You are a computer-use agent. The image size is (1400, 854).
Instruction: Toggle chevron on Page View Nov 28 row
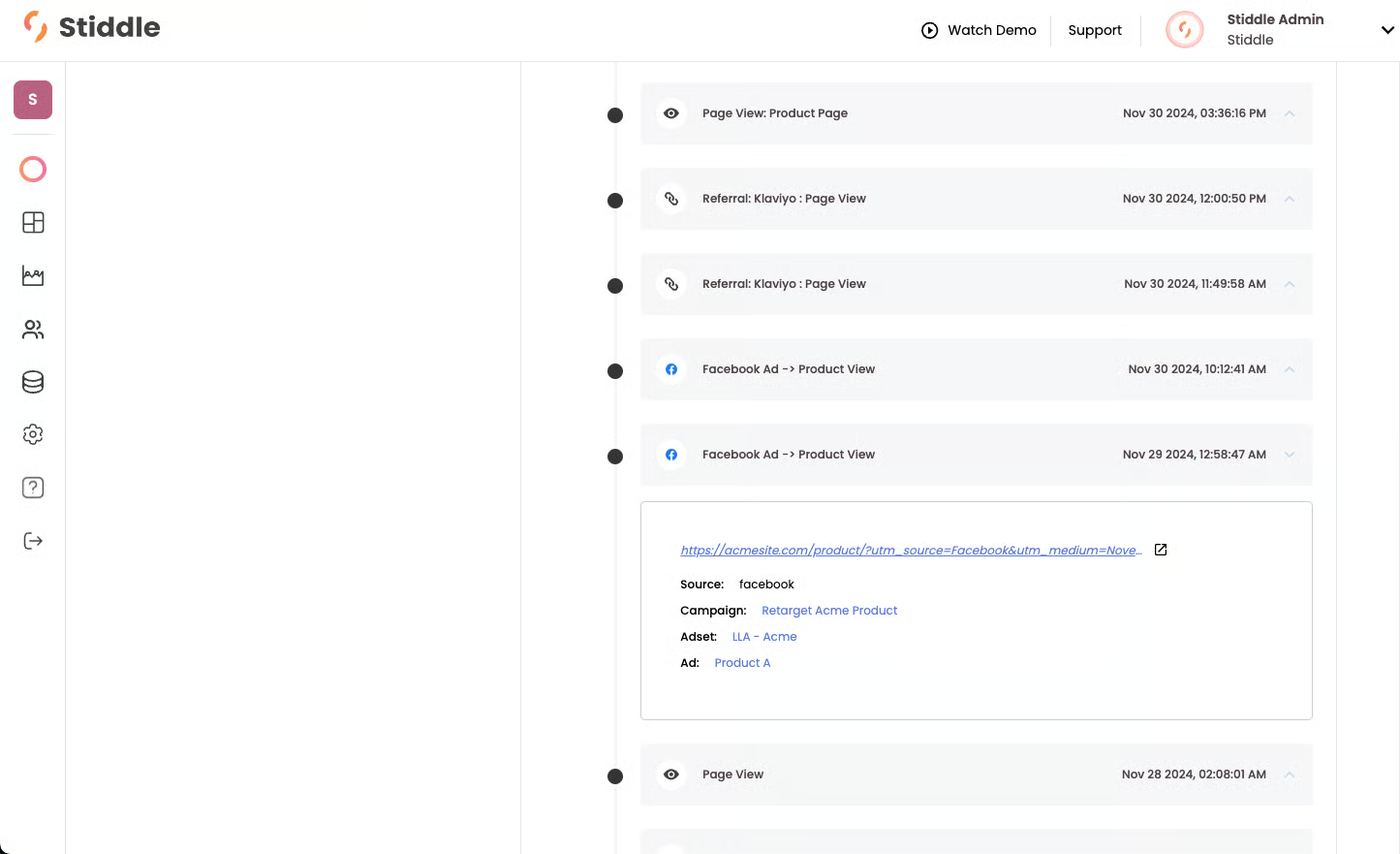pos(1289,774)
